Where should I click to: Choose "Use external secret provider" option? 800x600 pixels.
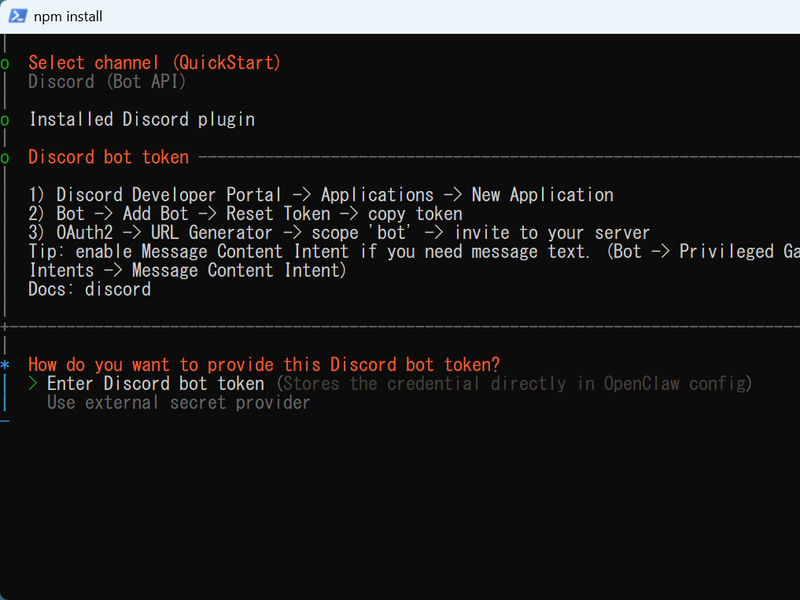[x=179, y=403]
